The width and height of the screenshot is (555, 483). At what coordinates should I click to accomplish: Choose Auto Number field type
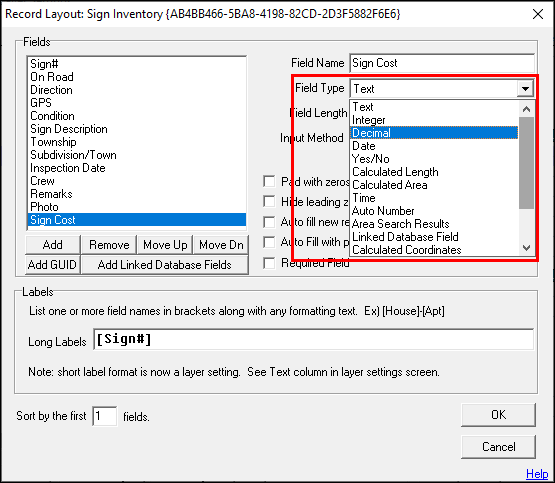[x=434, y=211]
